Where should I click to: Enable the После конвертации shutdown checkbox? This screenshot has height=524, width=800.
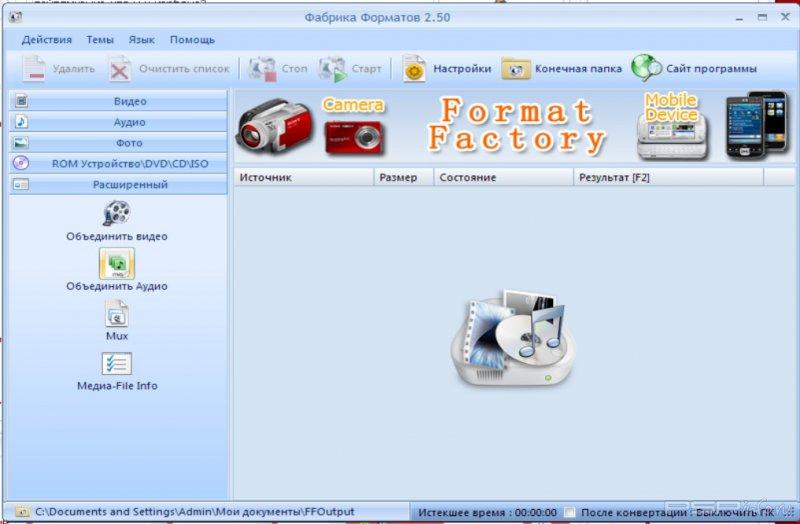[570, 512]
